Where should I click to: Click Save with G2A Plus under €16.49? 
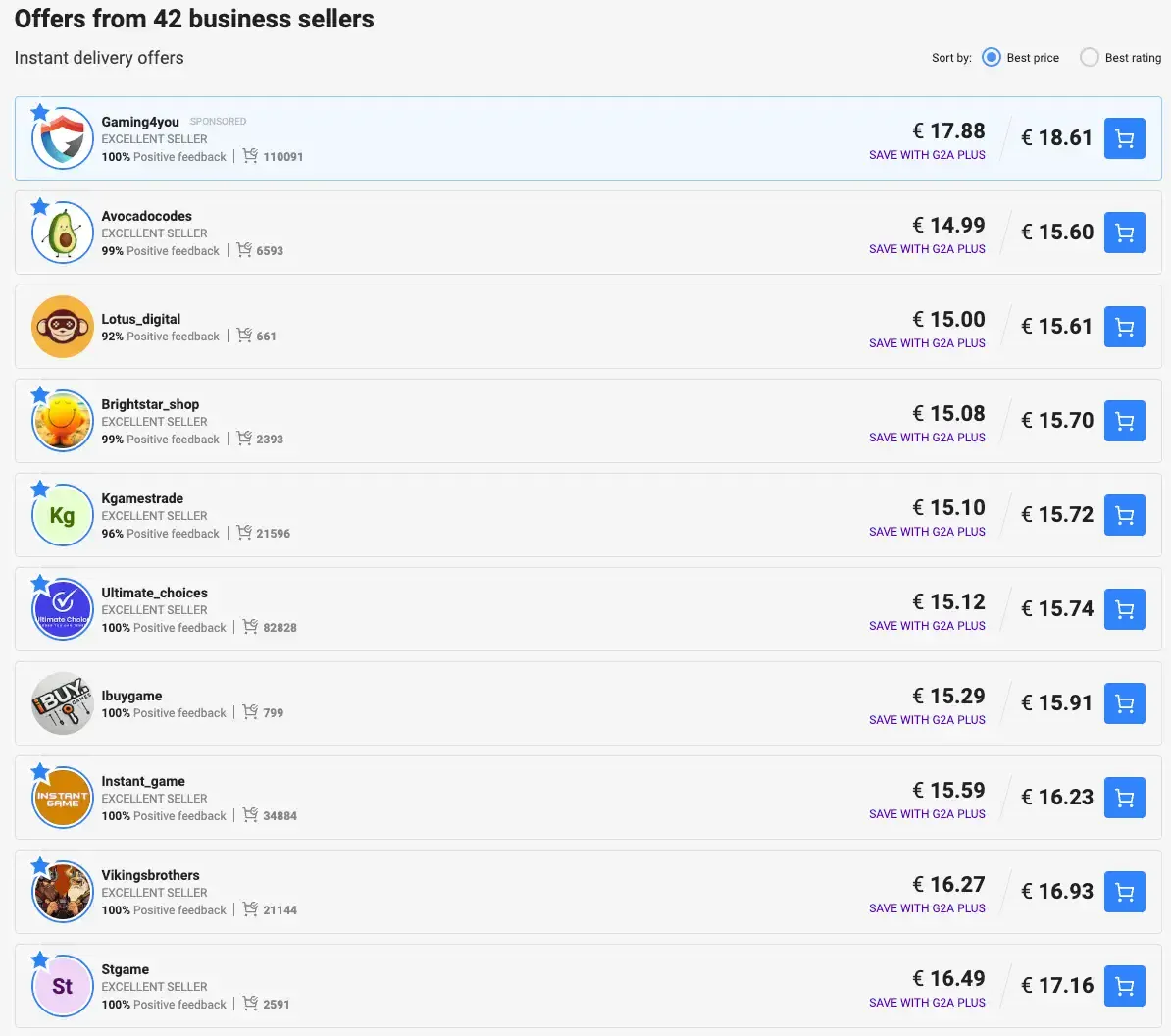tap(927, 1002)
